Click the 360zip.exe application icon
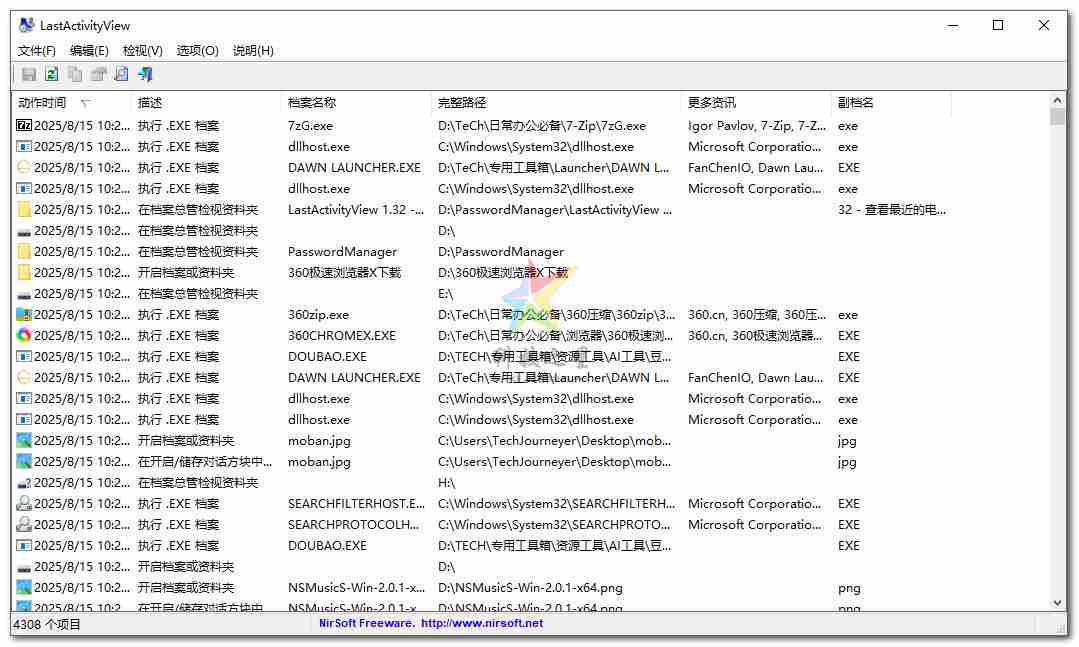The image size is (1079, 647). tap(24, 314)
